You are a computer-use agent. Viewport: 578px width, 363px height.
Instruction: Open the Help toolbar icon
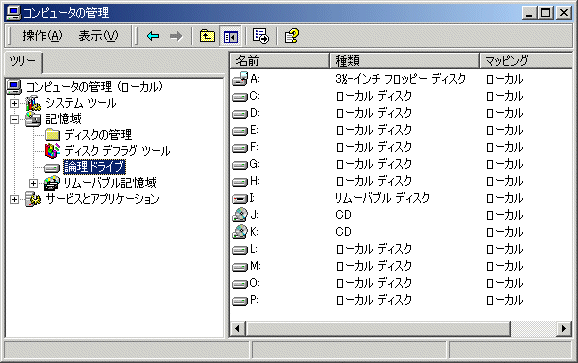291,36
